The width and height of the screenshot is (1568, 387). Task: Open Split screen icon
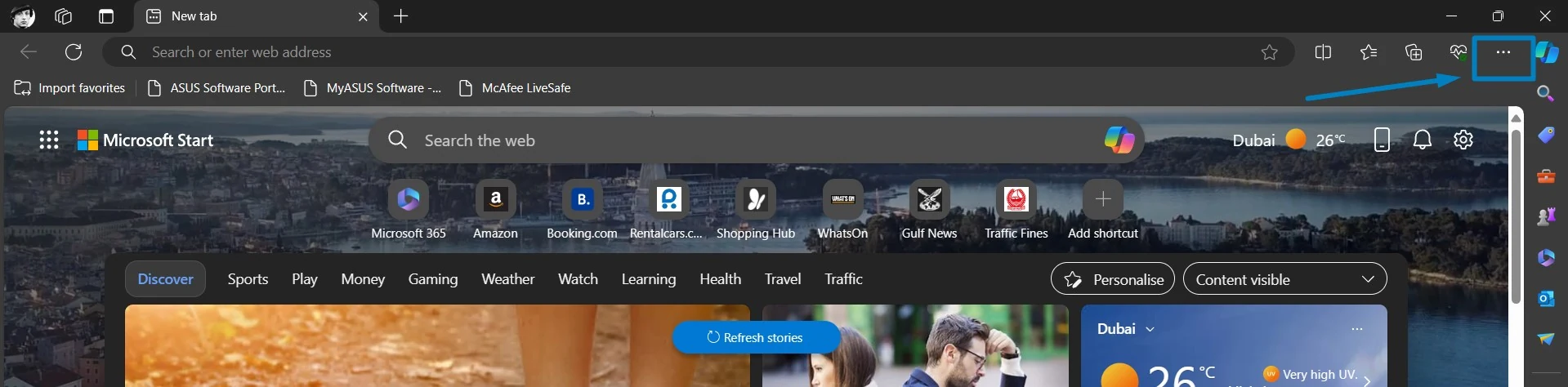[x=1323, y=52]
